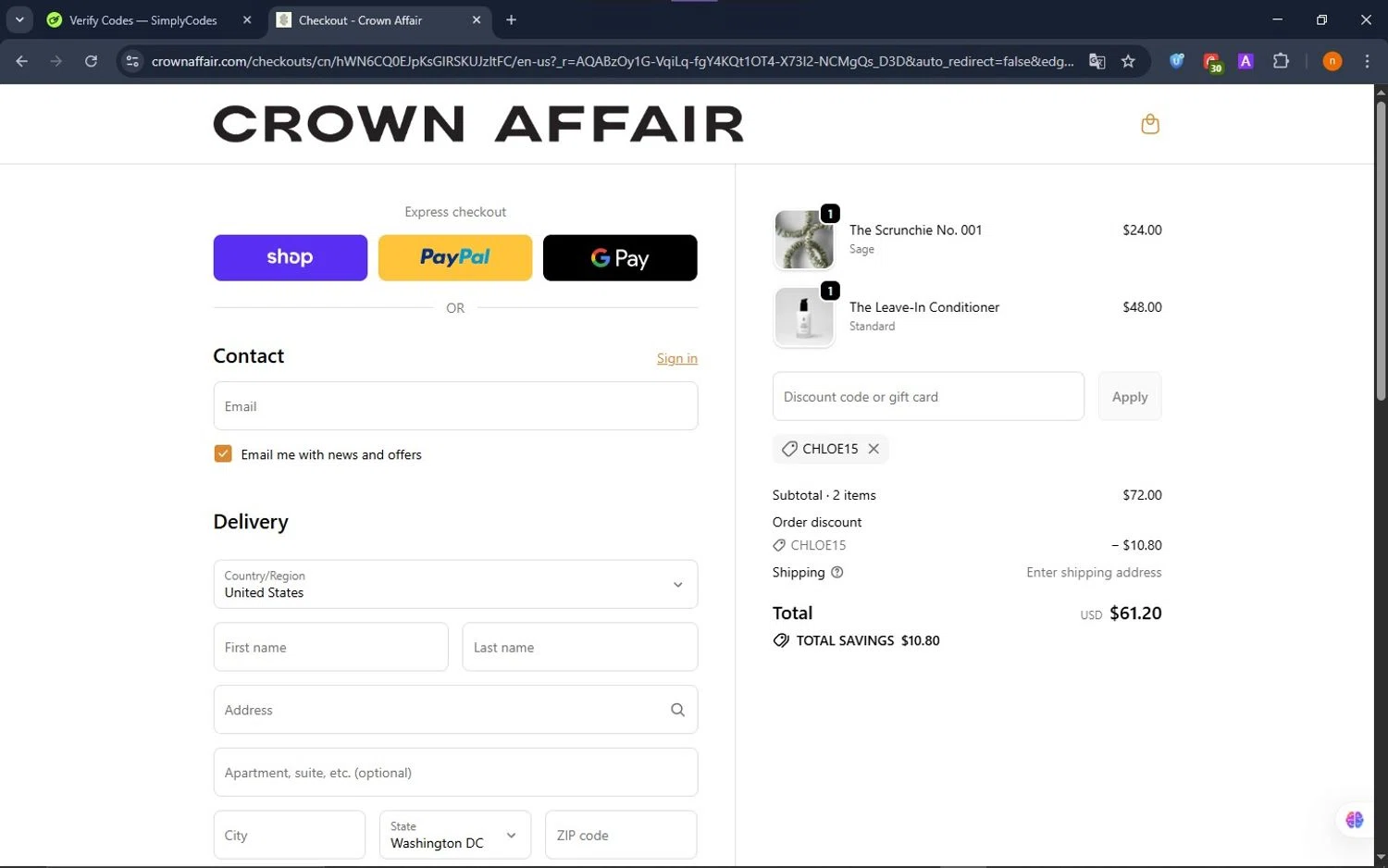The height and width of the screenshot is (868, 1388).
Task: Close the Verify Codes SimplyCodes tab
Action: coord(247,19)
